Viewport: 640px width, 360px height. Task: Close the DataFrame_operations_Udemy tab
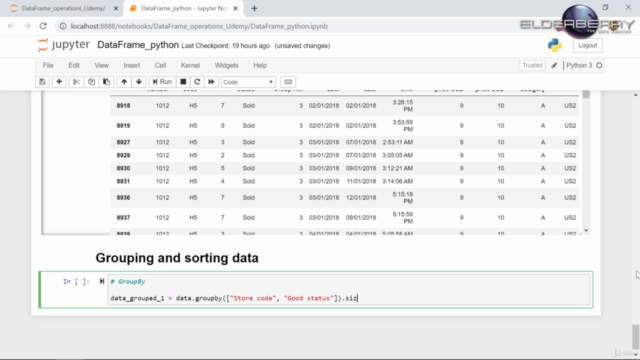116,8
